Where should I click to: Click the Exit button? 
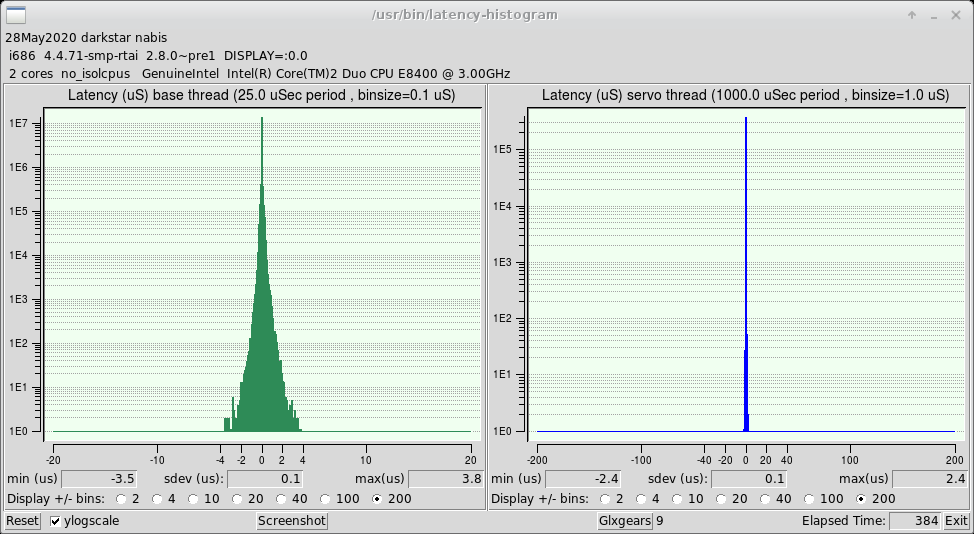coord(956,521)
